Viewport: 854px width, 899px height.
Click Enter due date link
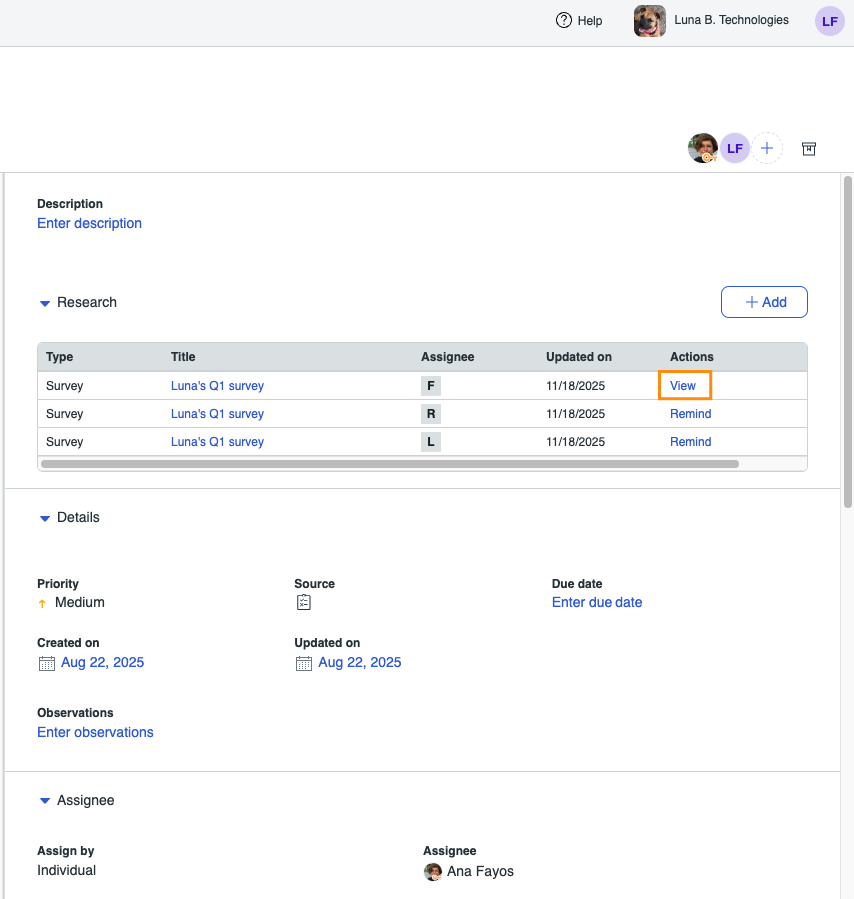[597, 602]
